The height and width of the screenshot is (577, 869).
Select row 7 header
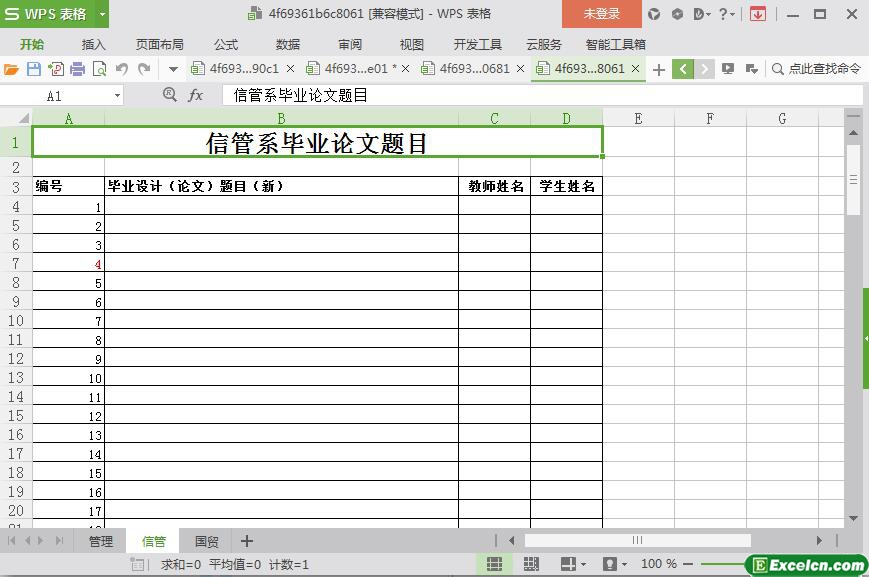pyautogui.click(x=16, y=263)
